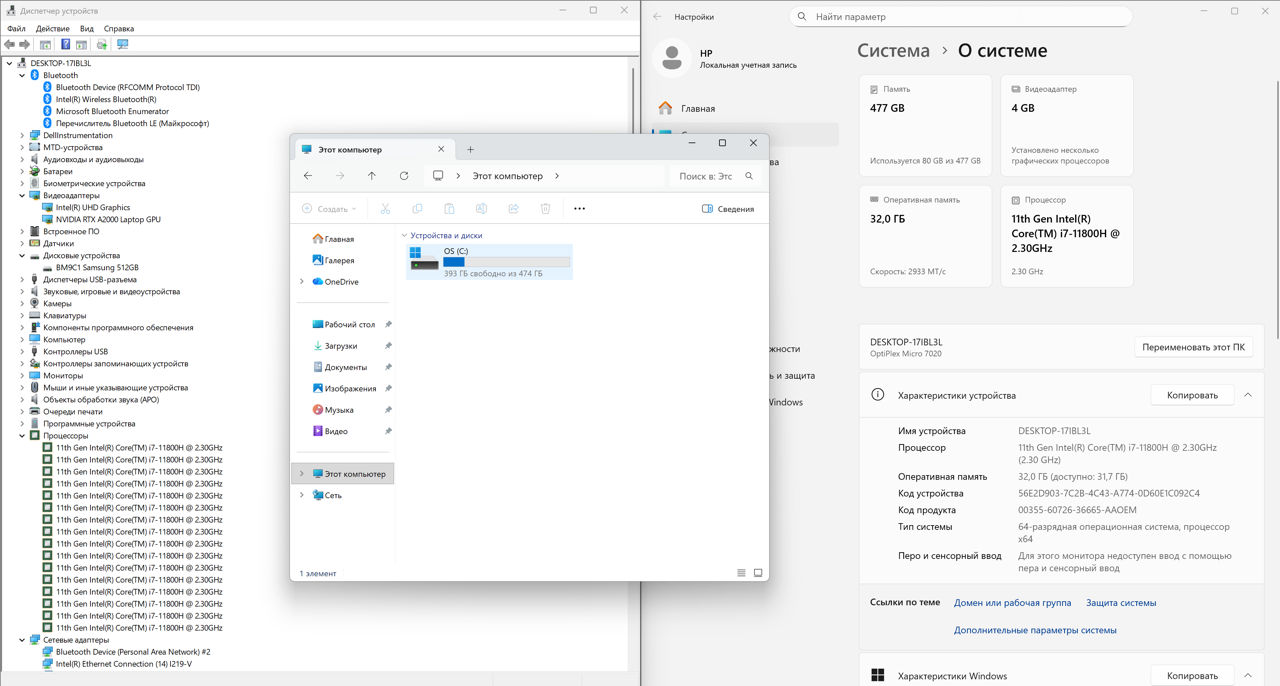Open the three-dots more options in Explorer
1280x686 pixels.
(x=579, y=209)
